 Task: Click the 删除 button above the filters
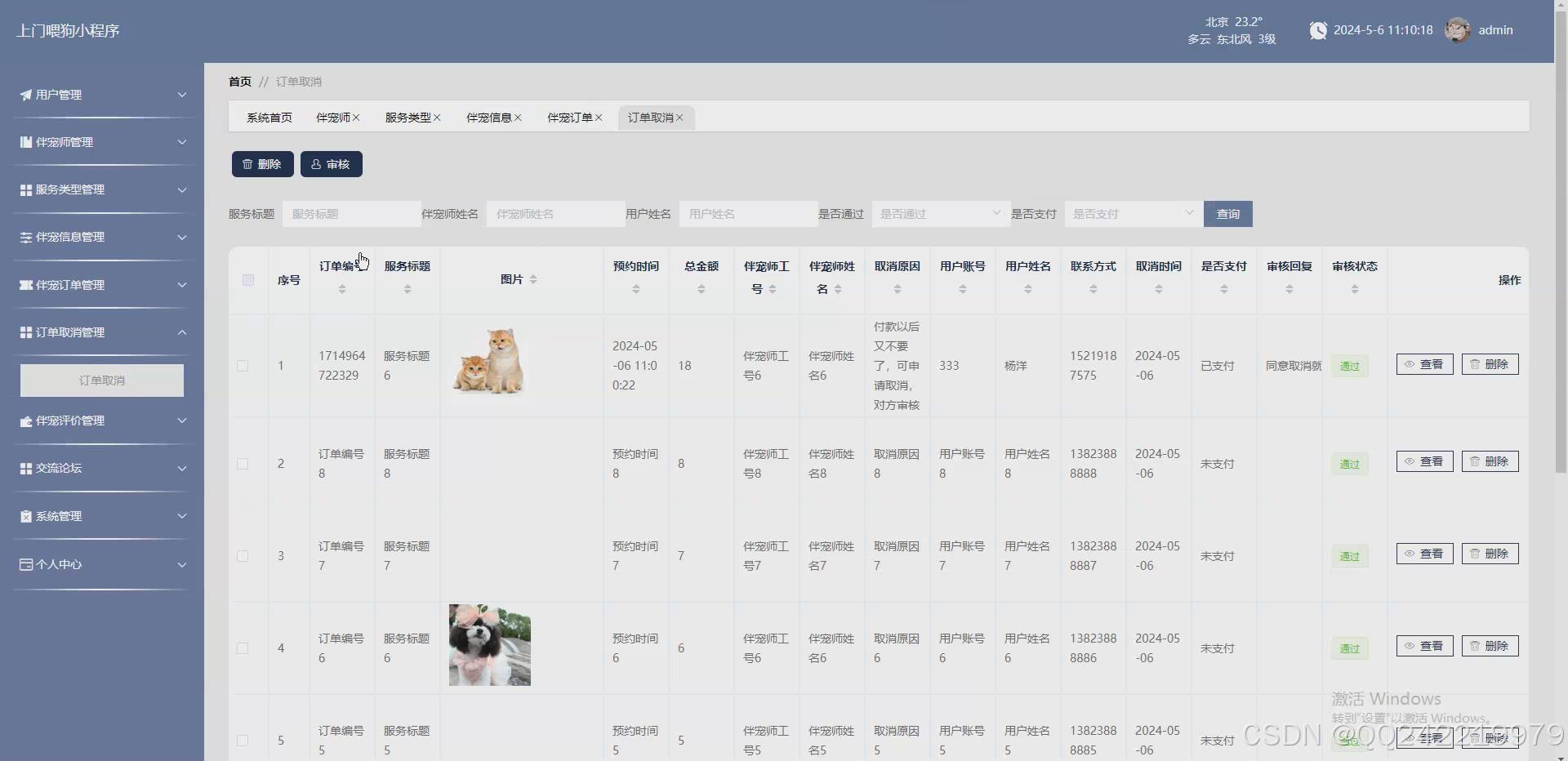pyautogui.click(x=262, y=164)
